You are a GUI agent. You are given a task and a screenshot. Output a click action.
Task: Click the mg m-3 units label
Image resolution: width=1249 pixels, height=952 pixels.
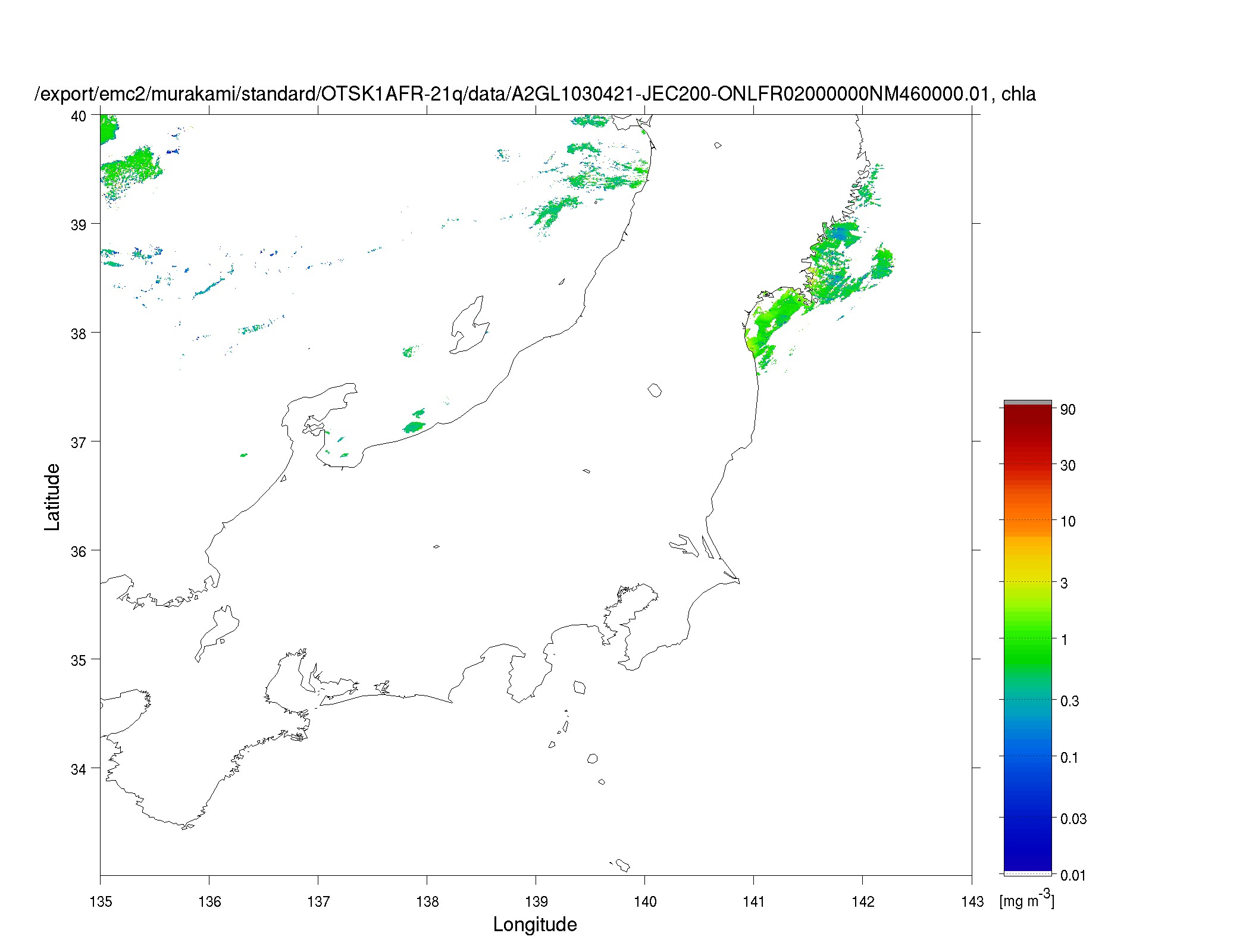point(1027,898)
